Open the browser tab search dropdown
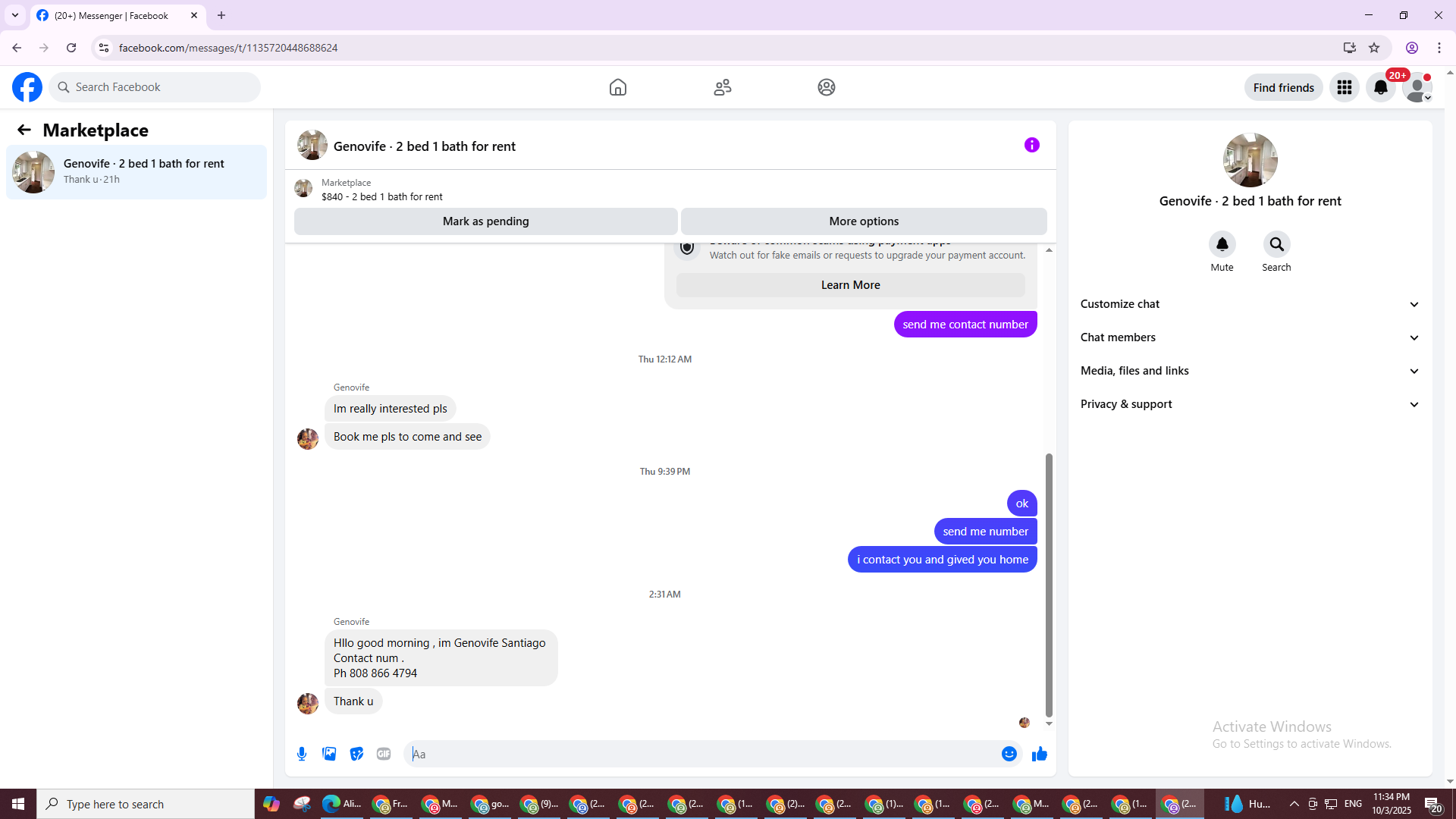The image size is (1456, 819). coord(15,15)
